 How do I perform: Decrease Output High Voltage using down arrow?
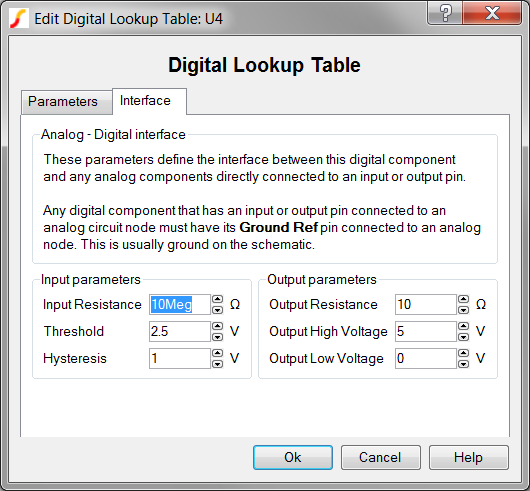pos(463,337)
